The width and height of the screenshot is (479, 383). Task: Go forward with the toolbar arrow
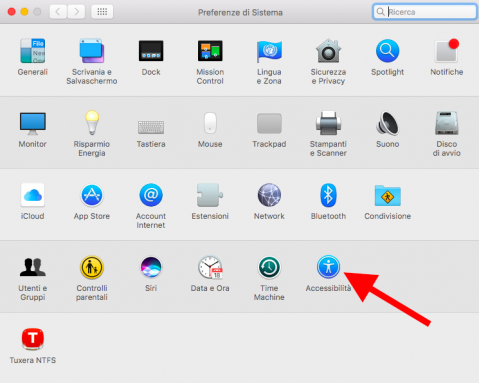76,12
